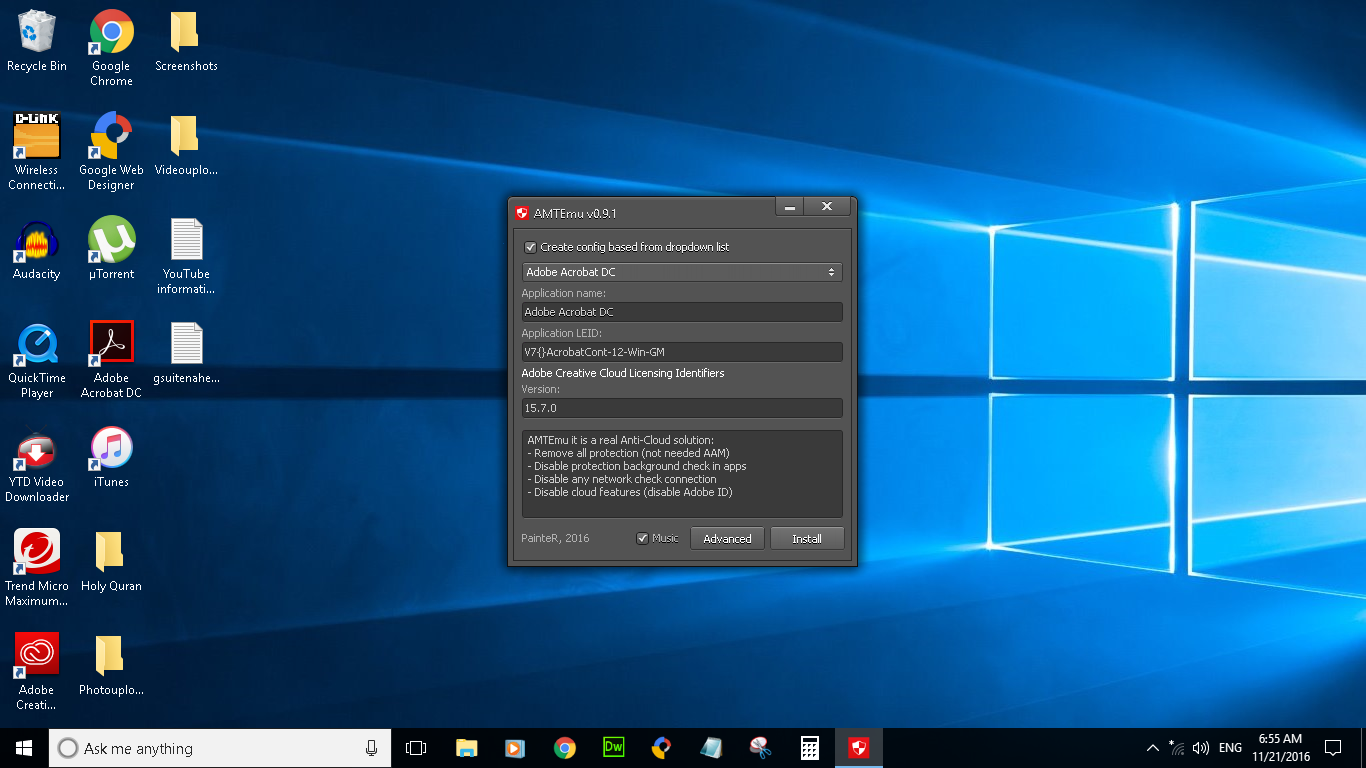Select the Google Web Designer desktop shortcut
This screenshot has height=768, width=1366.
[x=111, y=151]
